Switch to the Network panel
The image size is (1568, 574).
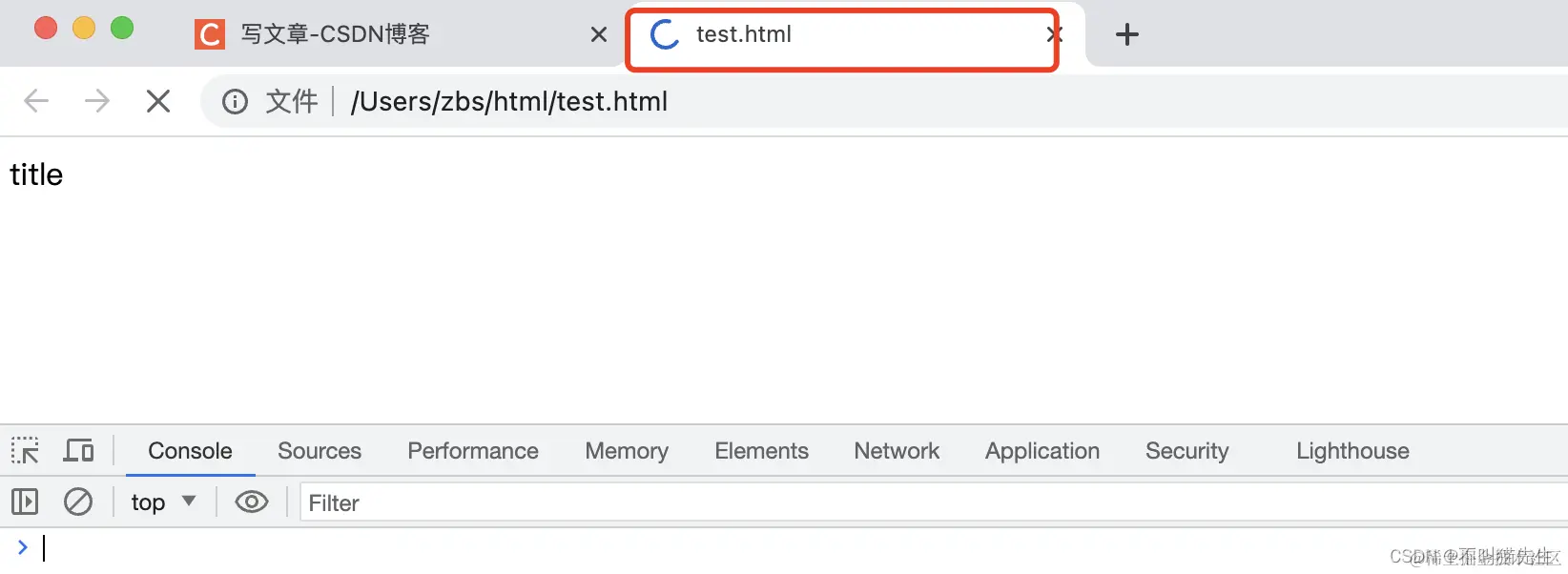897,451
